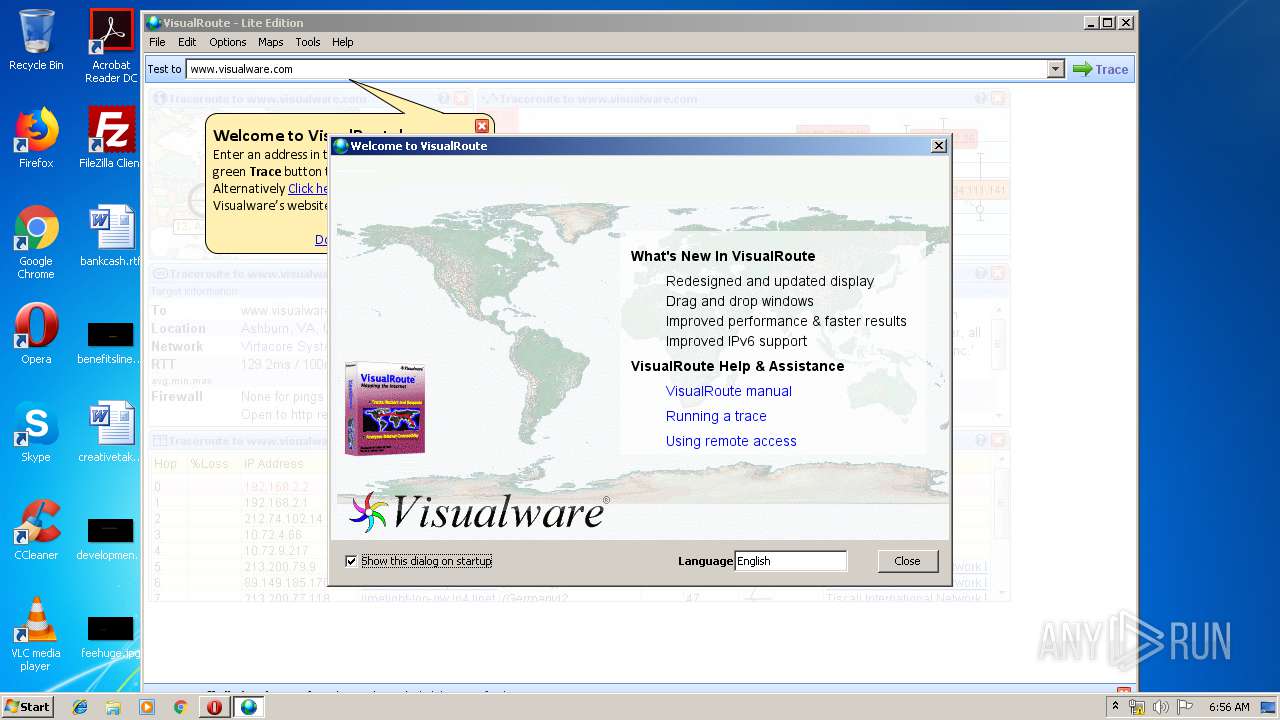This screenshot has height=720, width=1280.
Task: Close the Welcome to VisualRoute dialog
Action: pyautogui.click(x=938, y=146)
